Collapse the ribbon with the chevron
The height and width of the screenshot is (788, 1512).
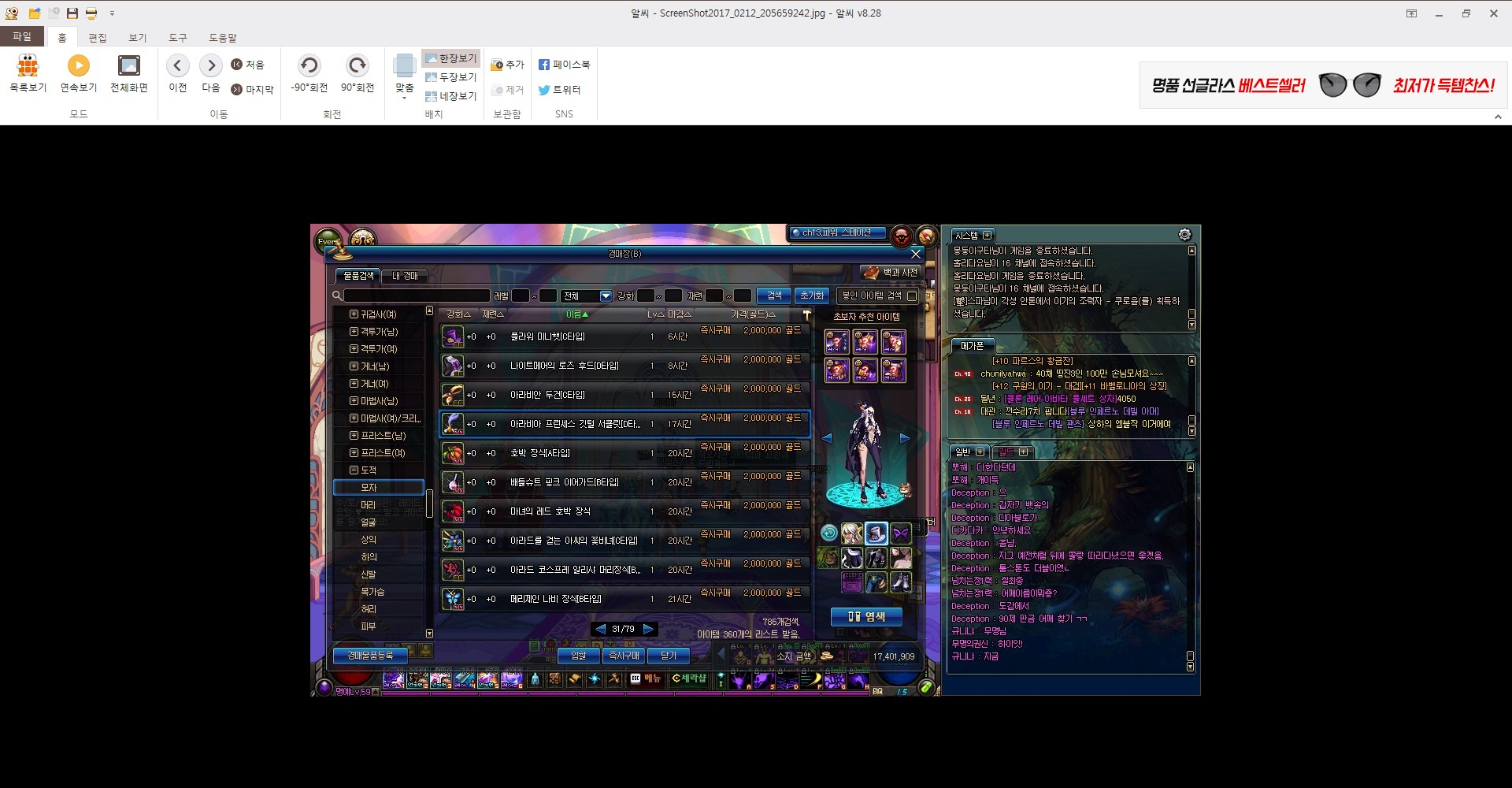tap(1498, 117)
